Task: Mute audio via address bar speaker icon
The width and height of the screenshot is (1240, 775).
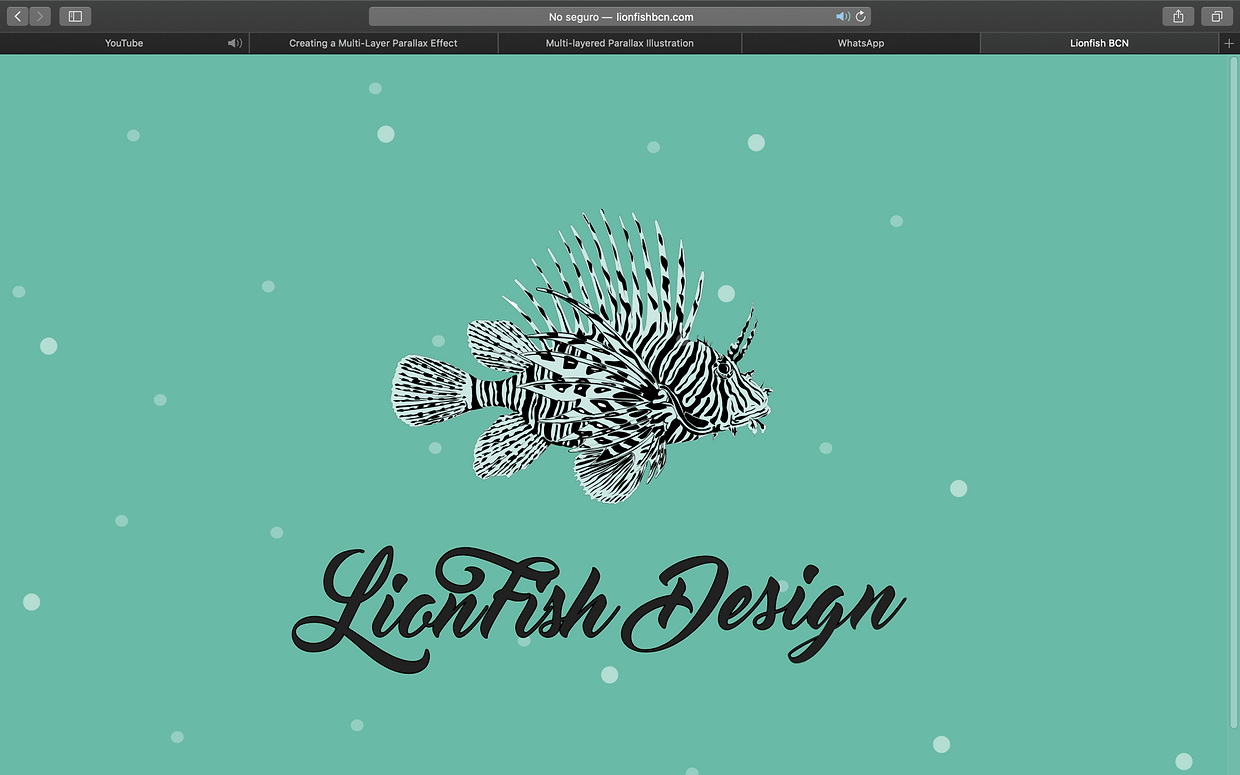Action: pos(842,16)
